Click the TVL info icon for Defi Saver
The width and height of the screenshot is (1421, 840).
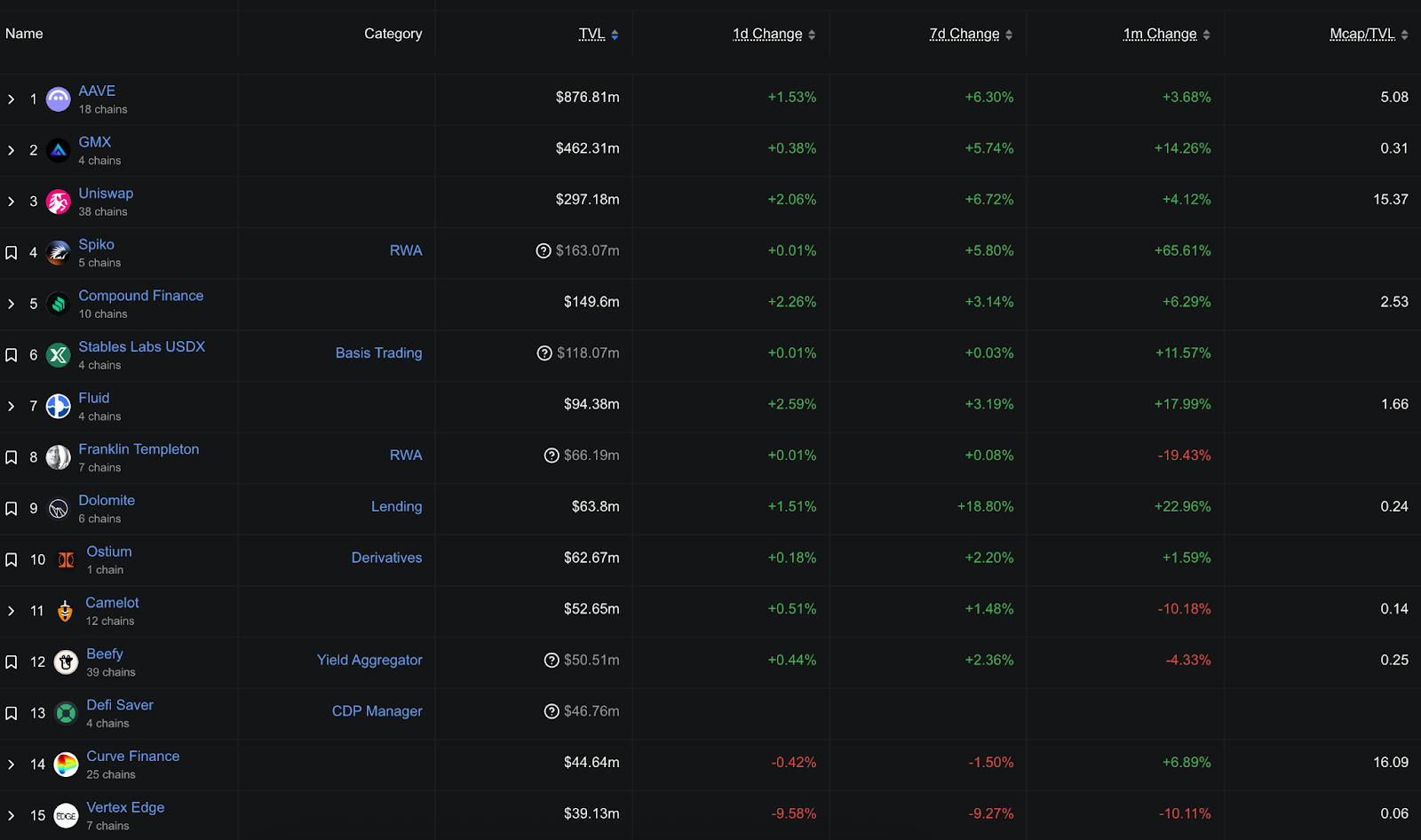552,711
